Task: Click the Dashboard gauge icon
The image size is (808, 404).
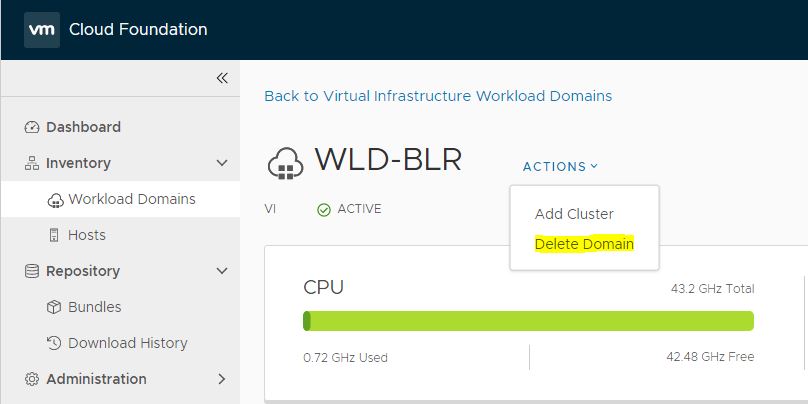Action: tap(32, 127)
